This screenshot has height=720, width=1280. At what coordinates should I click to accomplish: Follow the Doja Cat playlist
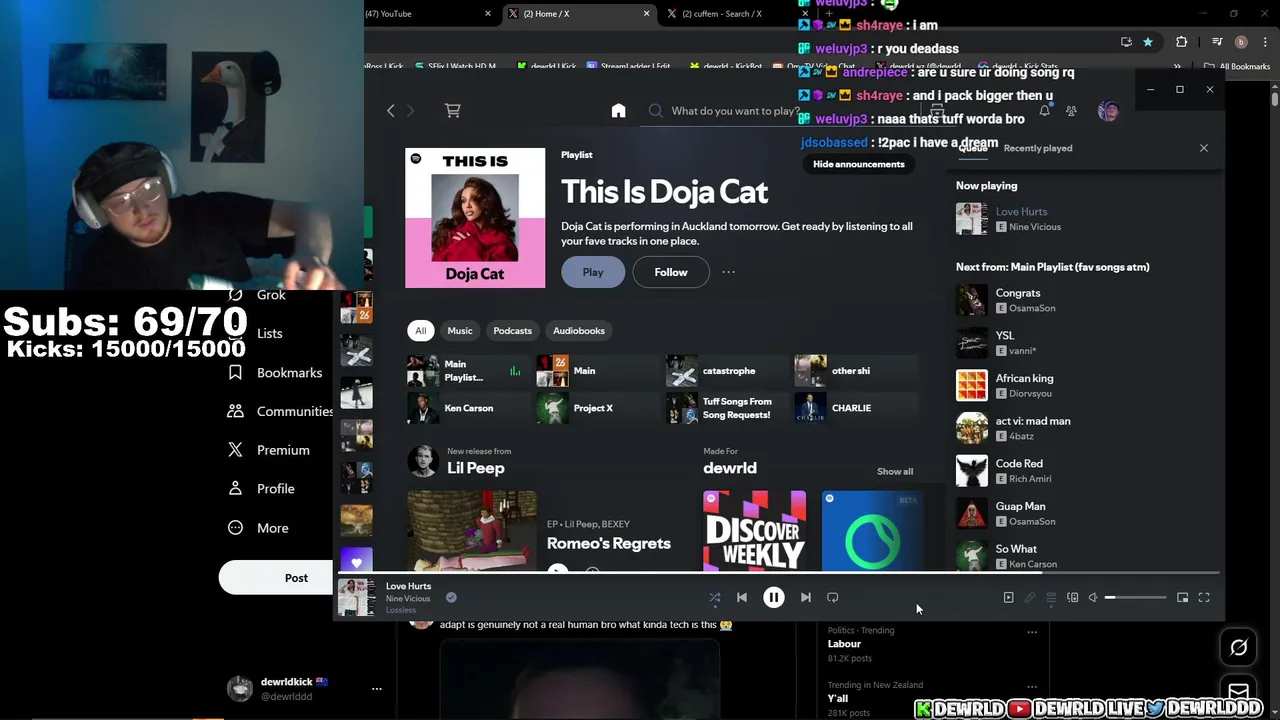(671, 272)
